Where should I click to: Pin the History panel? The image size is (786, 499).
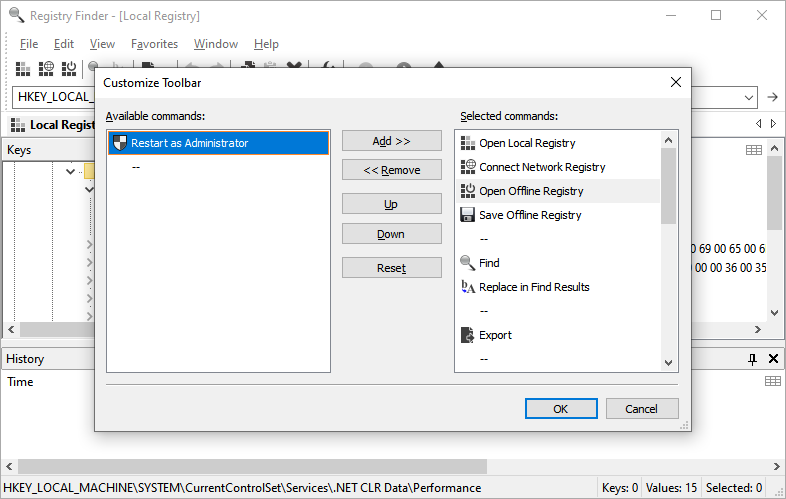pos(752,359)
